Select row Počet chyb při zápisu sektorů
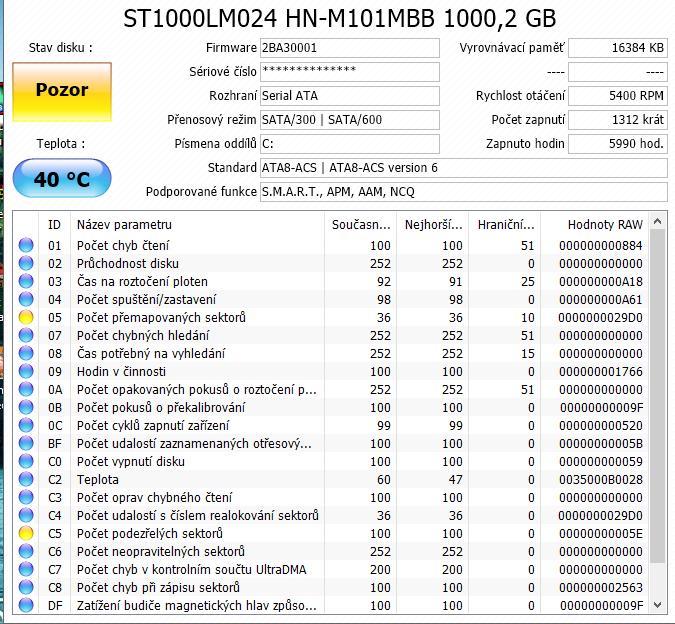 point(331,587)
